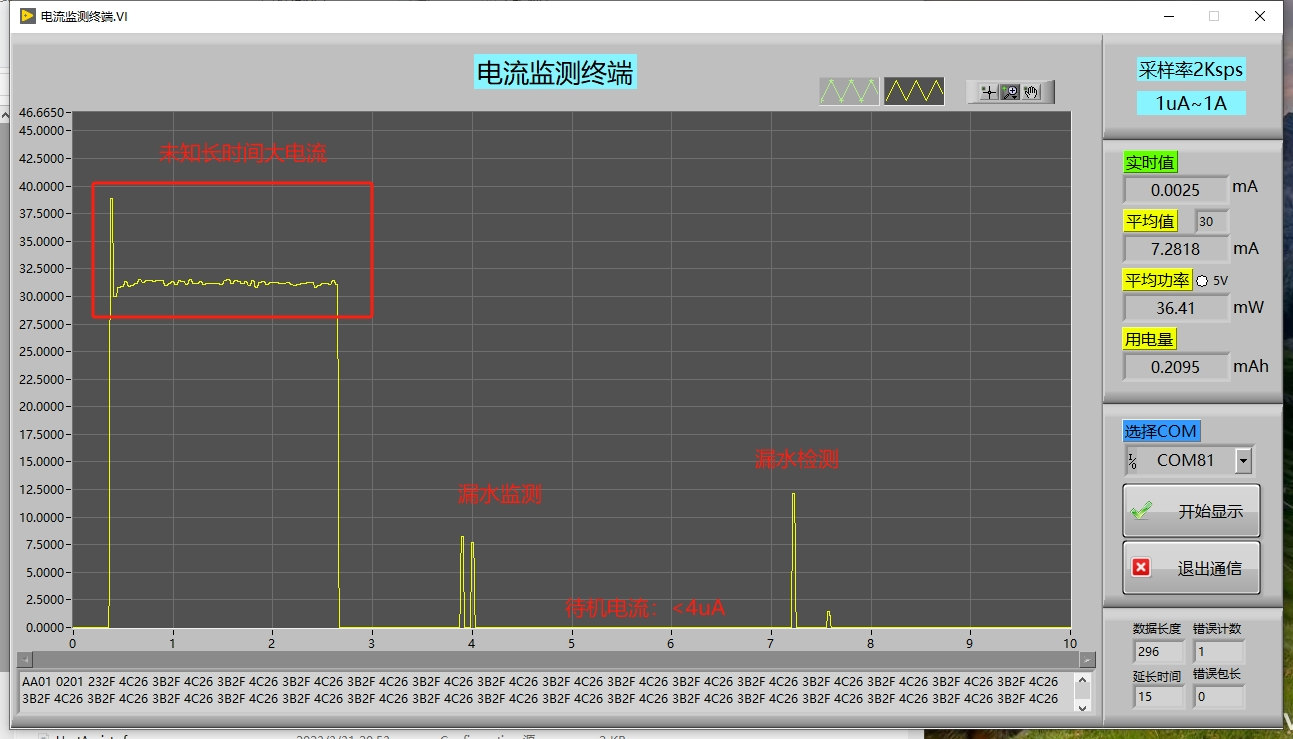Click the graph horizontal scrollbar right arrow

point(1086,660)
